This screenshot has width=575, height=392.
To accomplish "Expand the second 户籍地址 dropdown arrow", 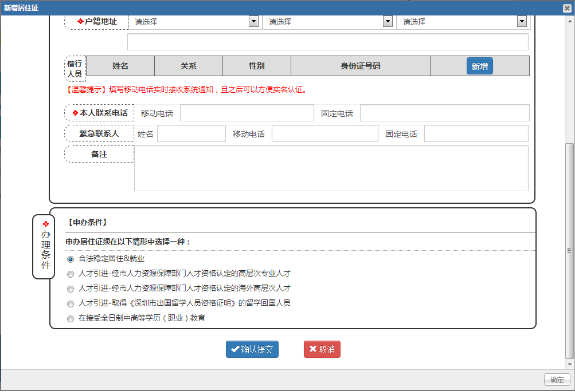I will 388,22.
